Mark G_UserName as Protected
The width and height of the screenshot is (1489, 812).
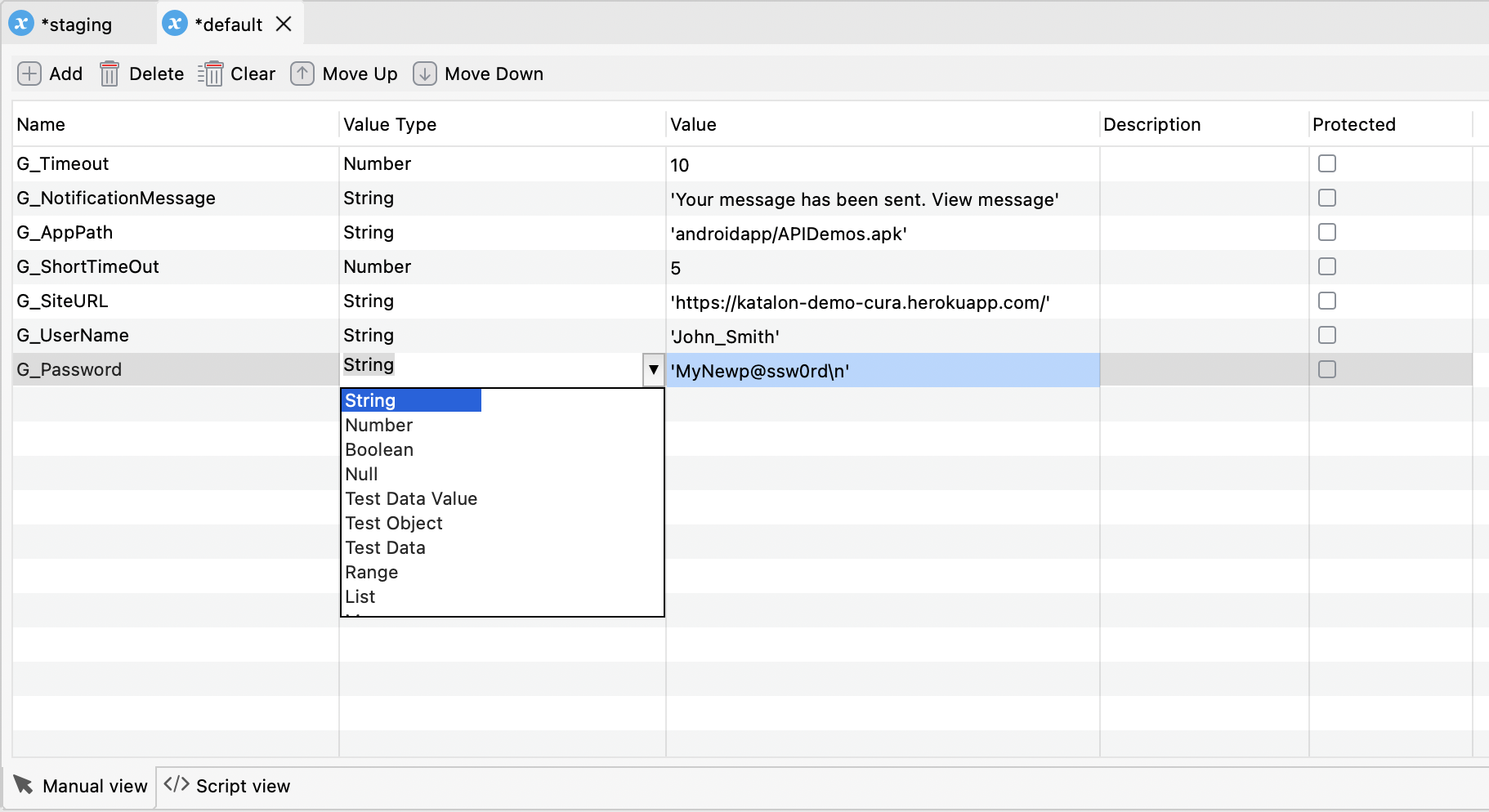click(1327, 335)
